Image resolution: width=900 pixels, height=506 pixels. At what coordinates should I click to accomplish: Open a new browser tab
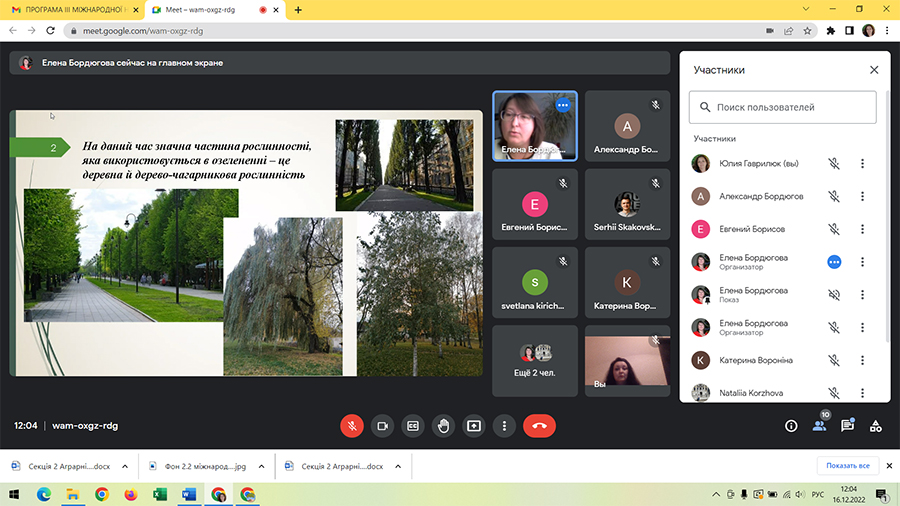pyautogui.click(x=298, y=10)
